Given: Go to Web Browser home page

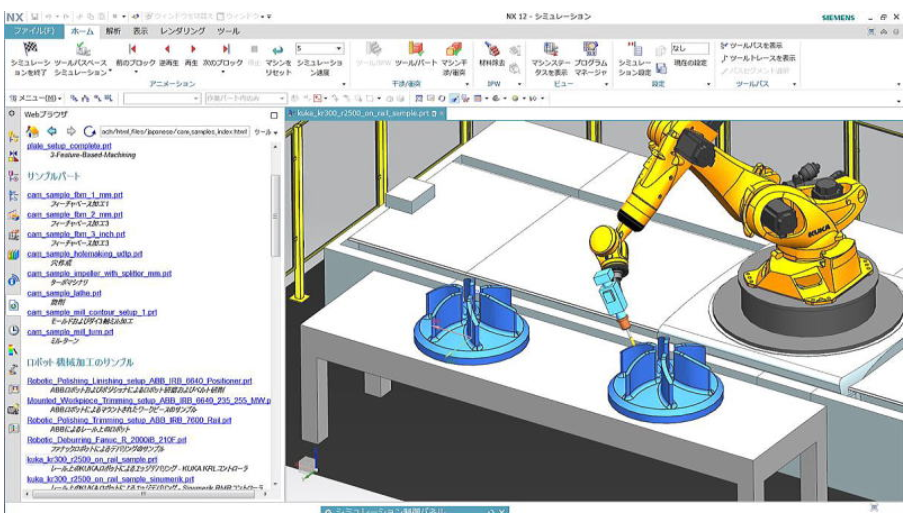Looking at the screenshot, I should (x=33, y=132).
